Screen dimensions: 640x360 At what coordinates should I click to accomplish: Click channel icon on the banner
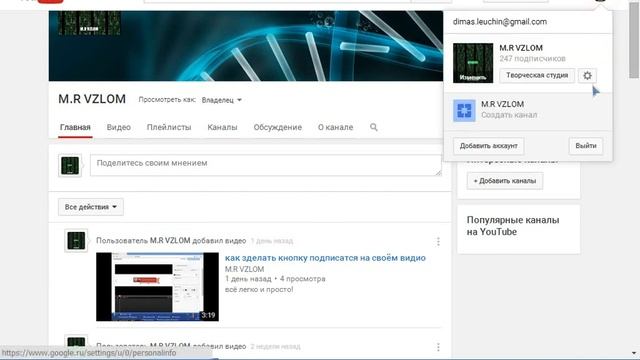[89, 23]
